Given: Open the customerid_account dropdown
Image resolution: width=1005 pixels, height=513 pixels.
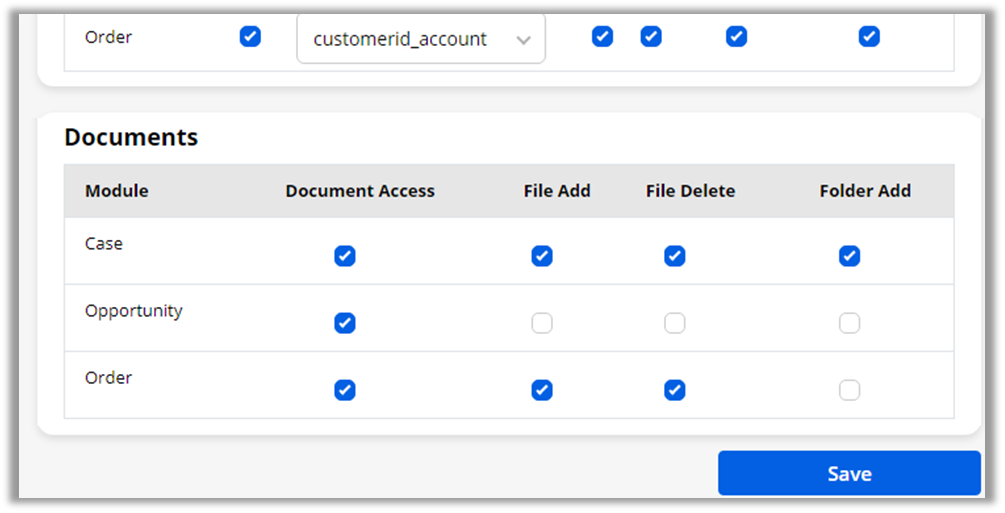Looking at the screenshot, I should point(421,39).
